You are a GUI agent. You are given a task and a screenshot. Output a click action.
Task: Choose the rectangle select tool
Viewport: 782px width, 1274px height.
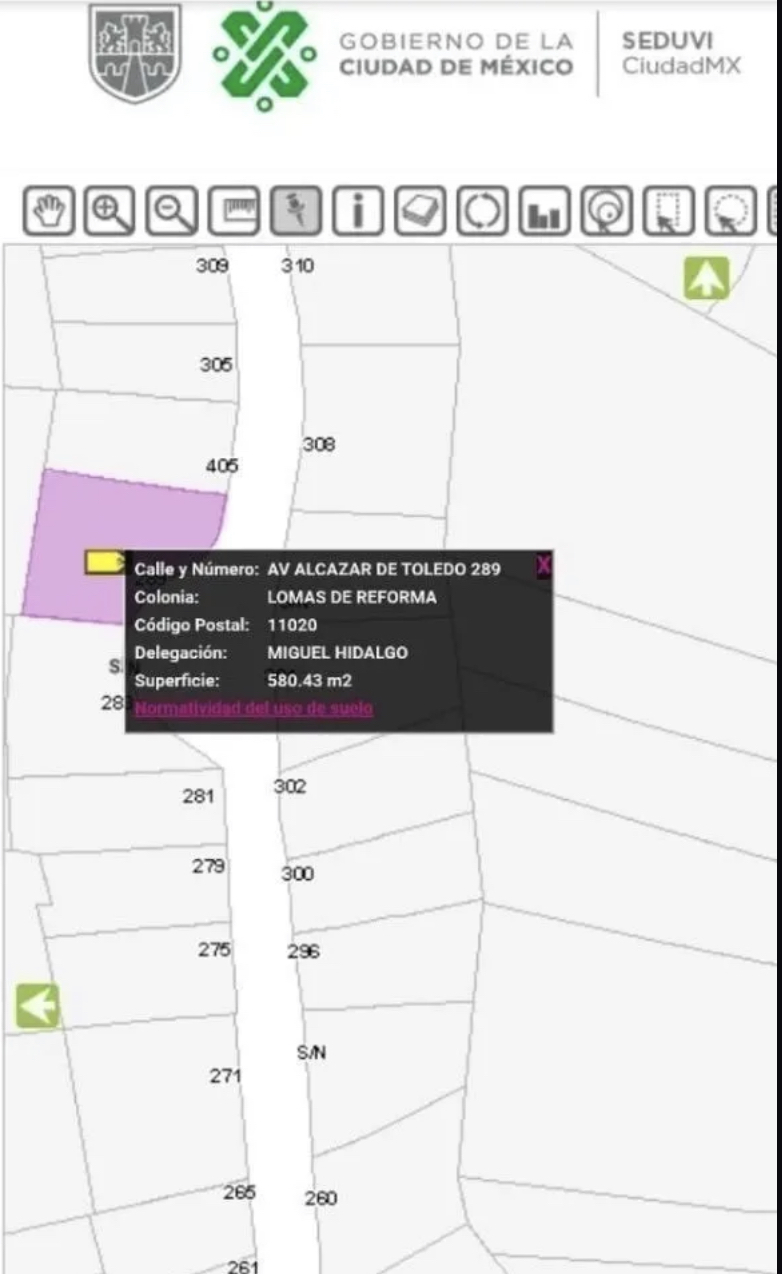(668, 211)
